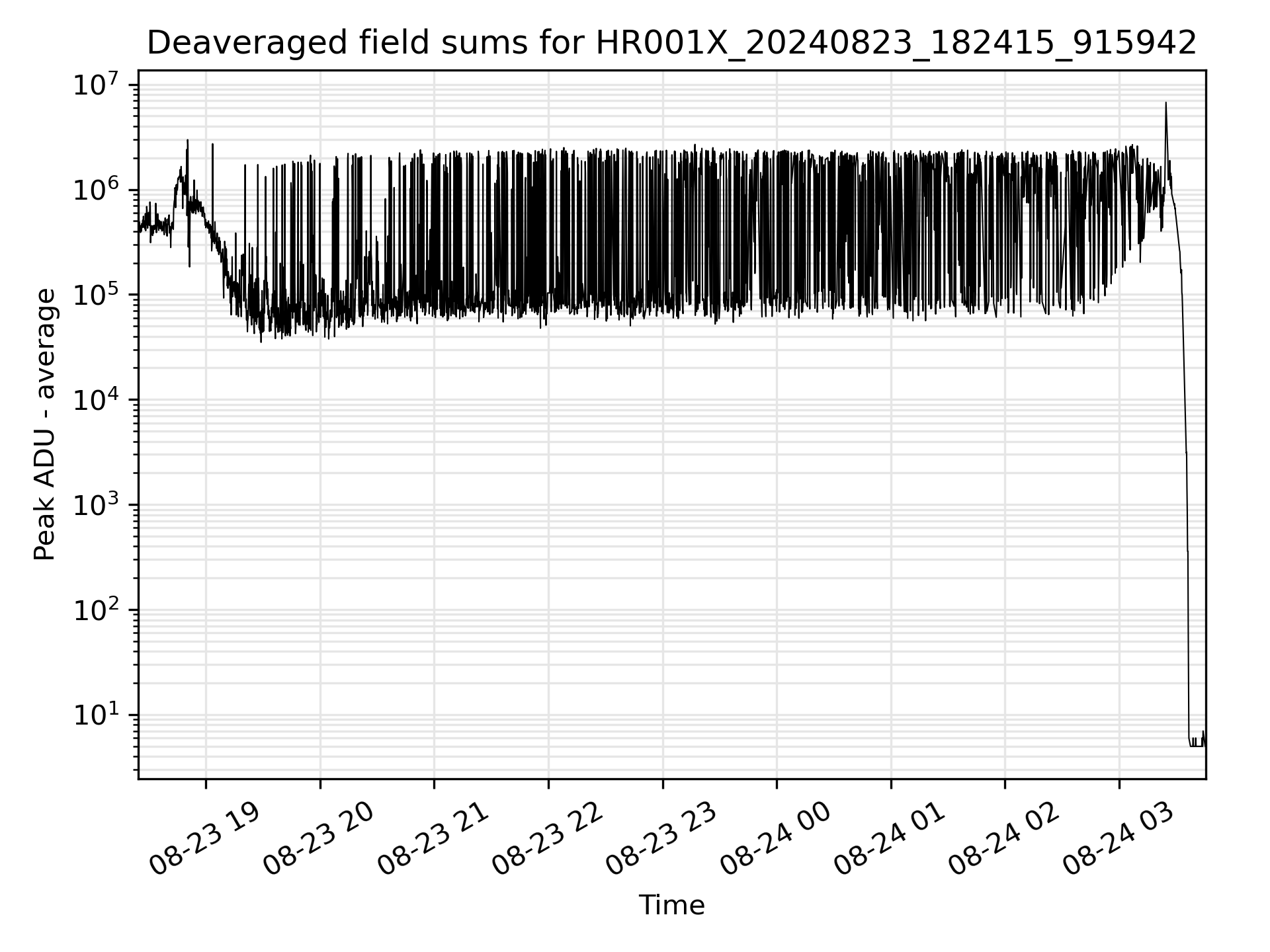Click the y tick label 10^5
The width and height of the screenshot is (1270, 952).
point(97,294)
